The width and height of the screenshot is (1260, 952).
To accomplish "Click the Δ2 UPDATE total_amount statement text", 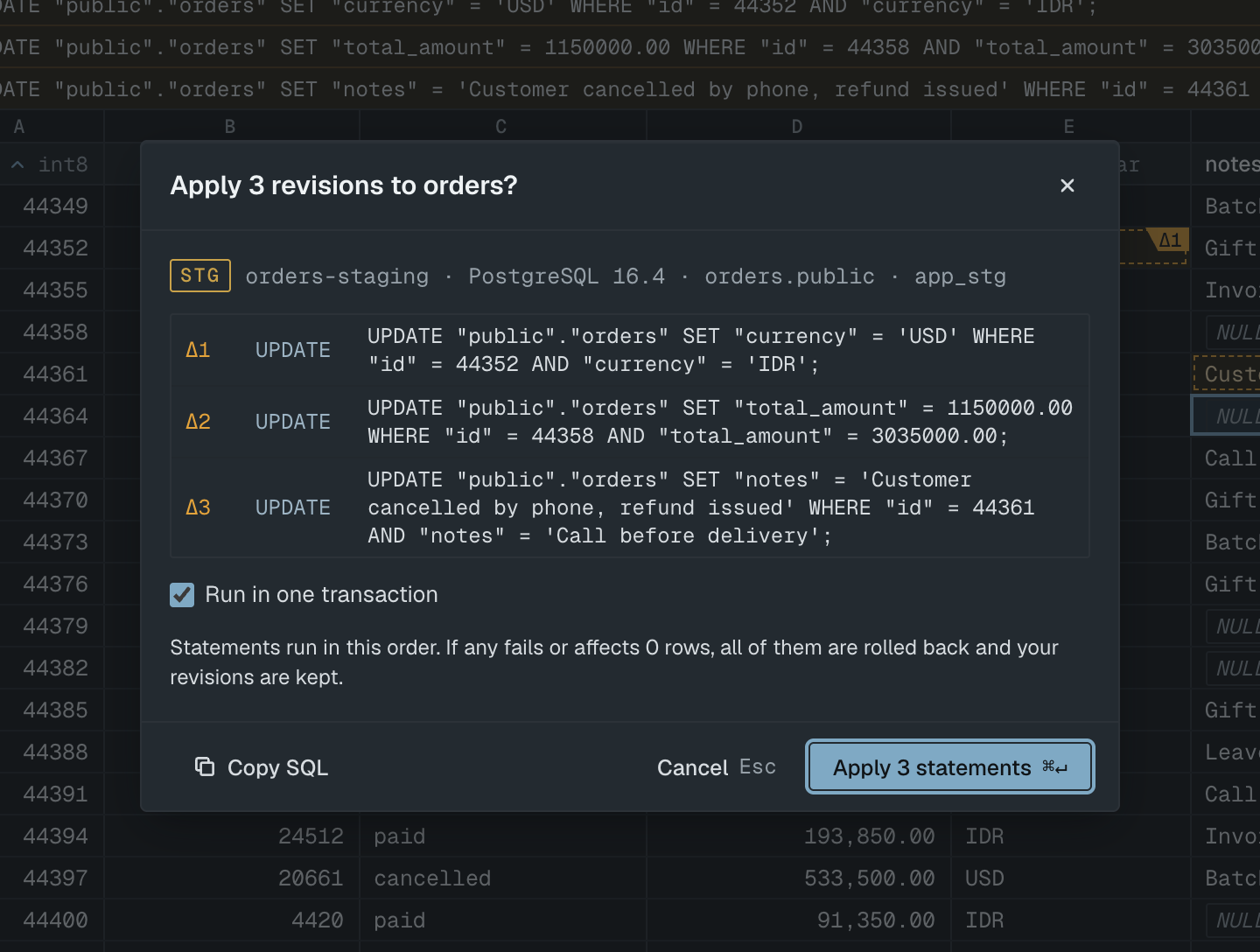I will point(720,422).
